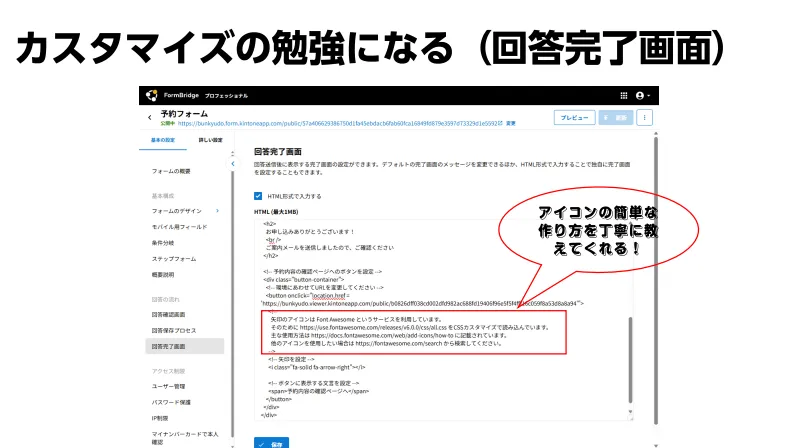The image size is (797, 448).
Task: Toggle the HTML形式で入力する checkbox
Action: [259, 196]
